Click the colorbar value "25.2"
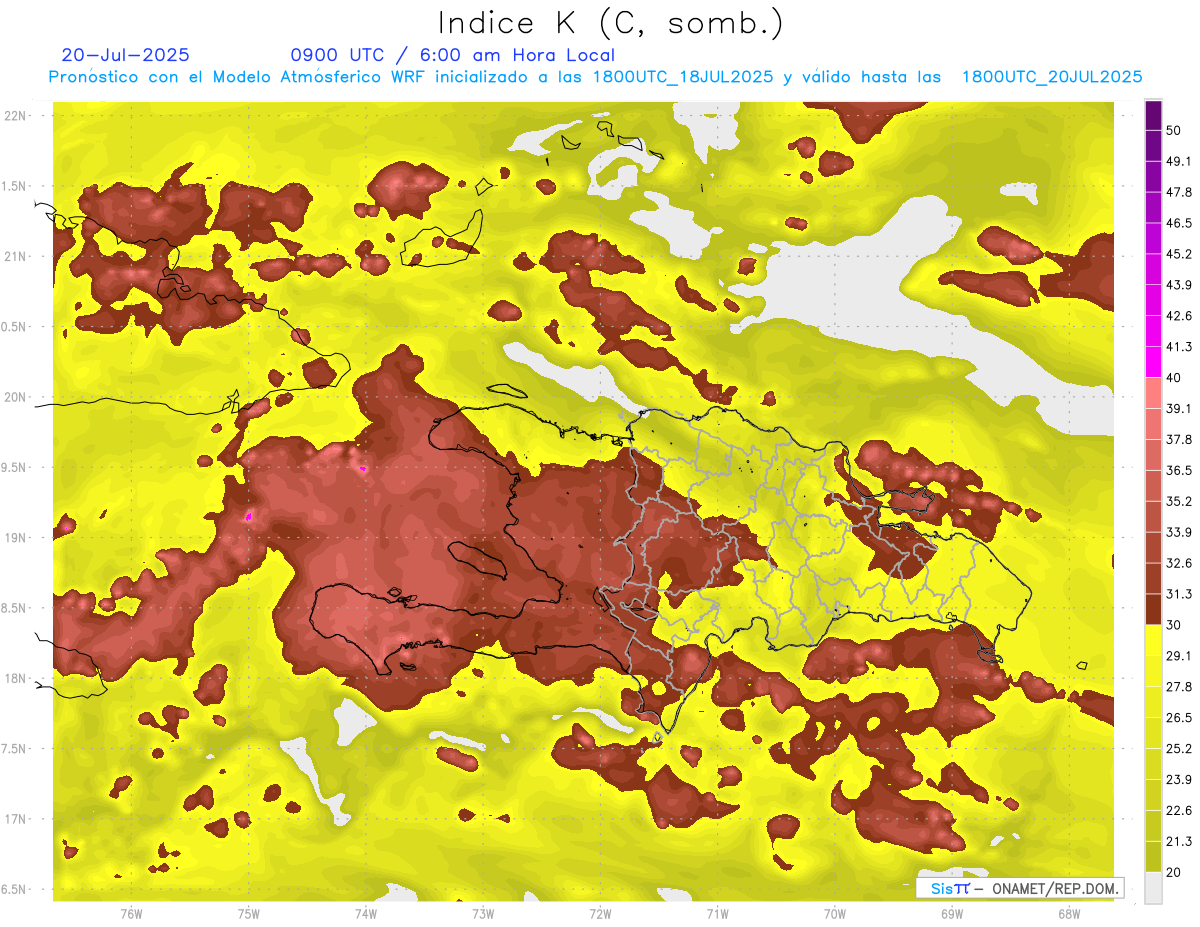The image size is (1200, 927). coord(1179,748)
